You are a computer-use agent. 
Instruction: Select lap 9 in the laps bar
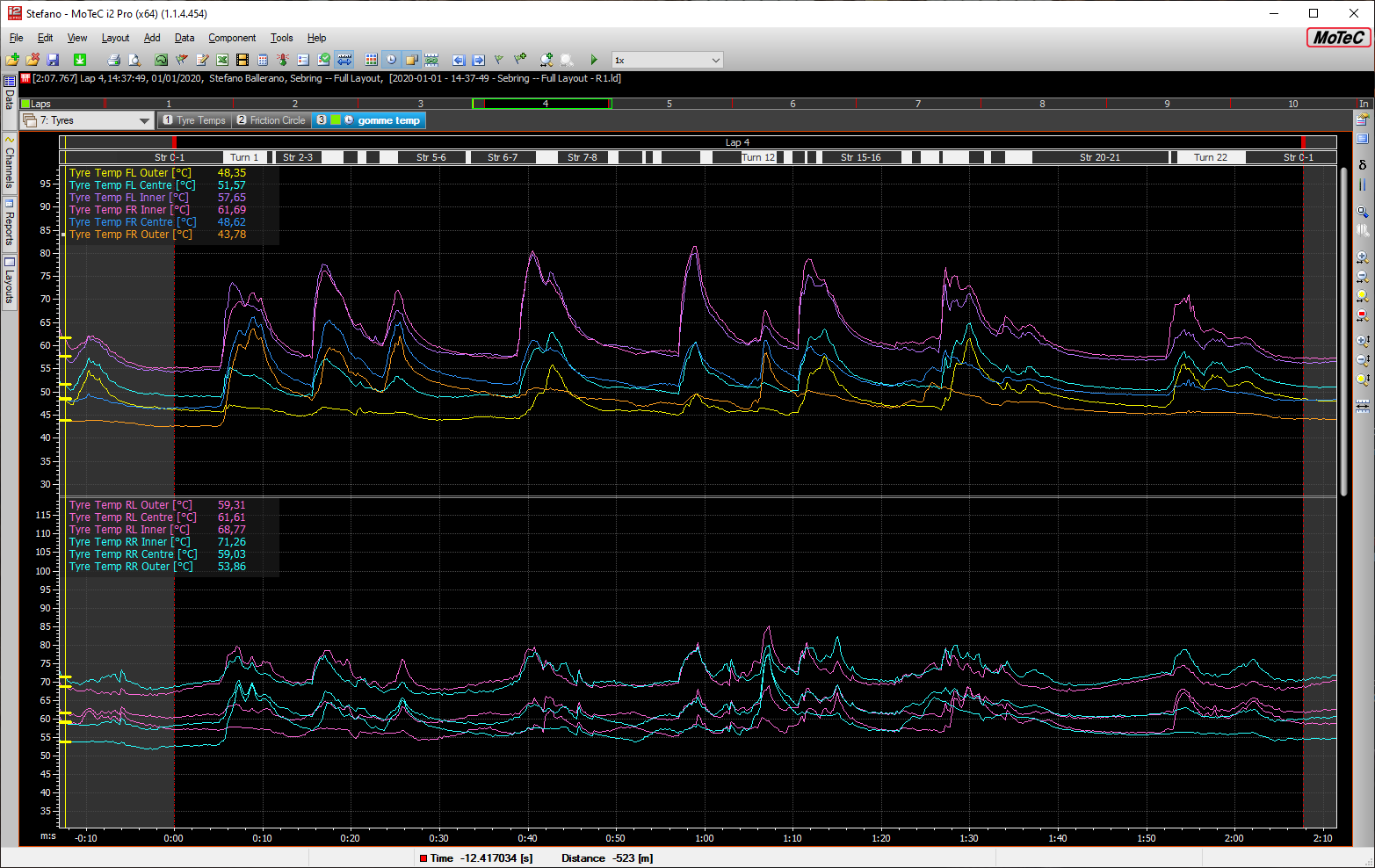point(1167,104)
